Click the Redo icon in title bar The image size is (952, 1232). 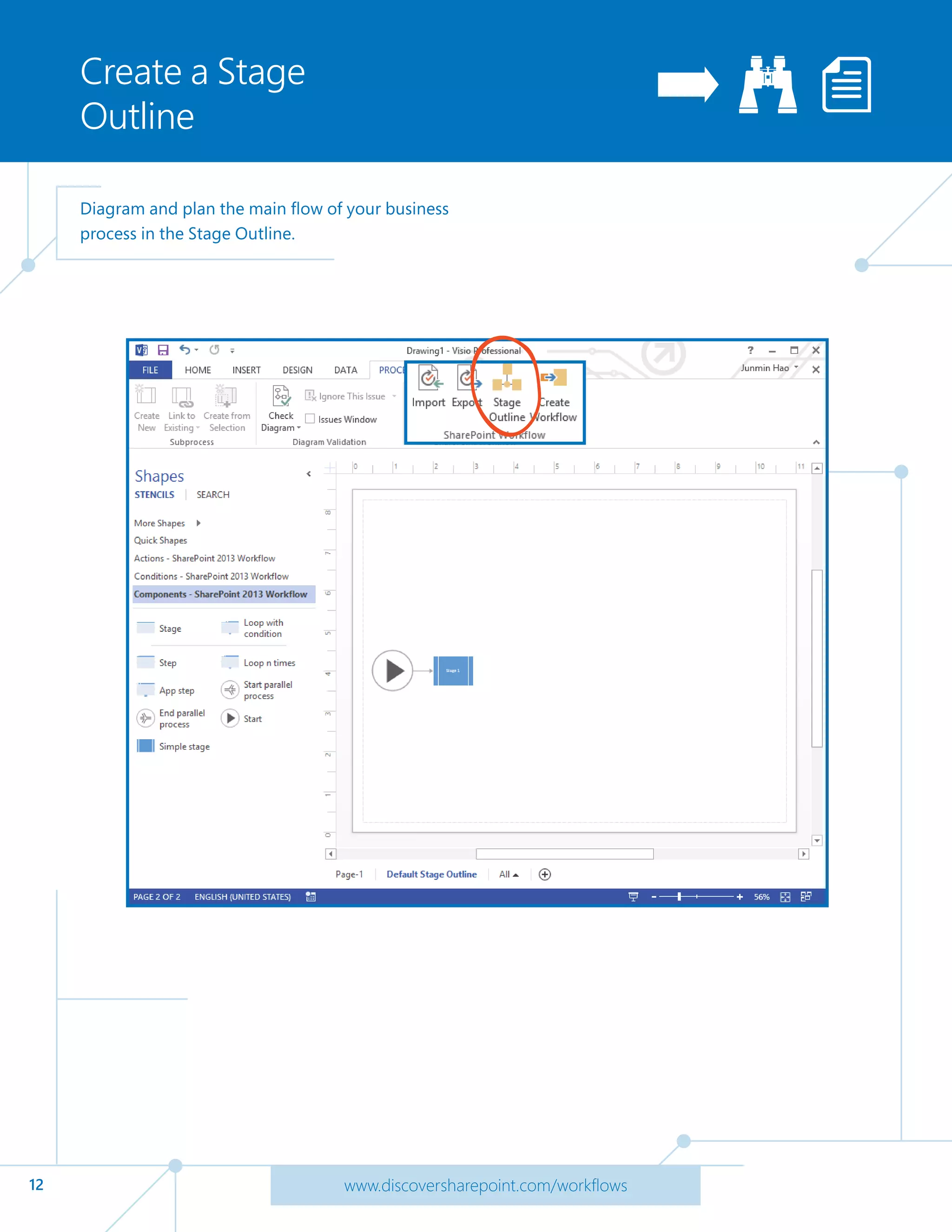pyautogui.click(x=214, y=350)
